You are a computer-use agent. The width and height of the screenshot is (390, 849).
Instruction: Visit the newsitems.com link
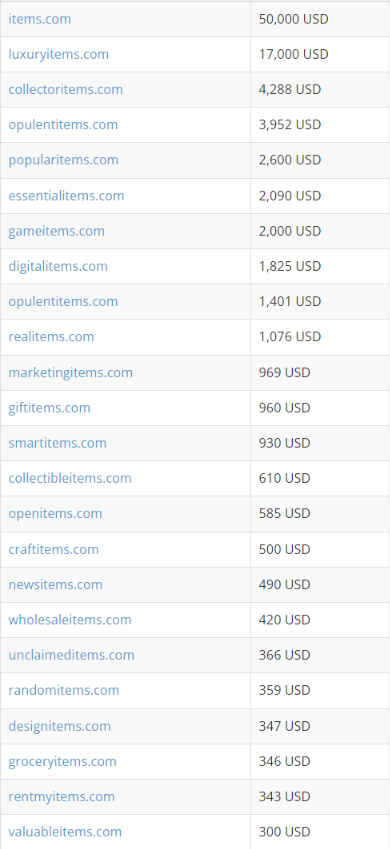[x=55, y=584]
